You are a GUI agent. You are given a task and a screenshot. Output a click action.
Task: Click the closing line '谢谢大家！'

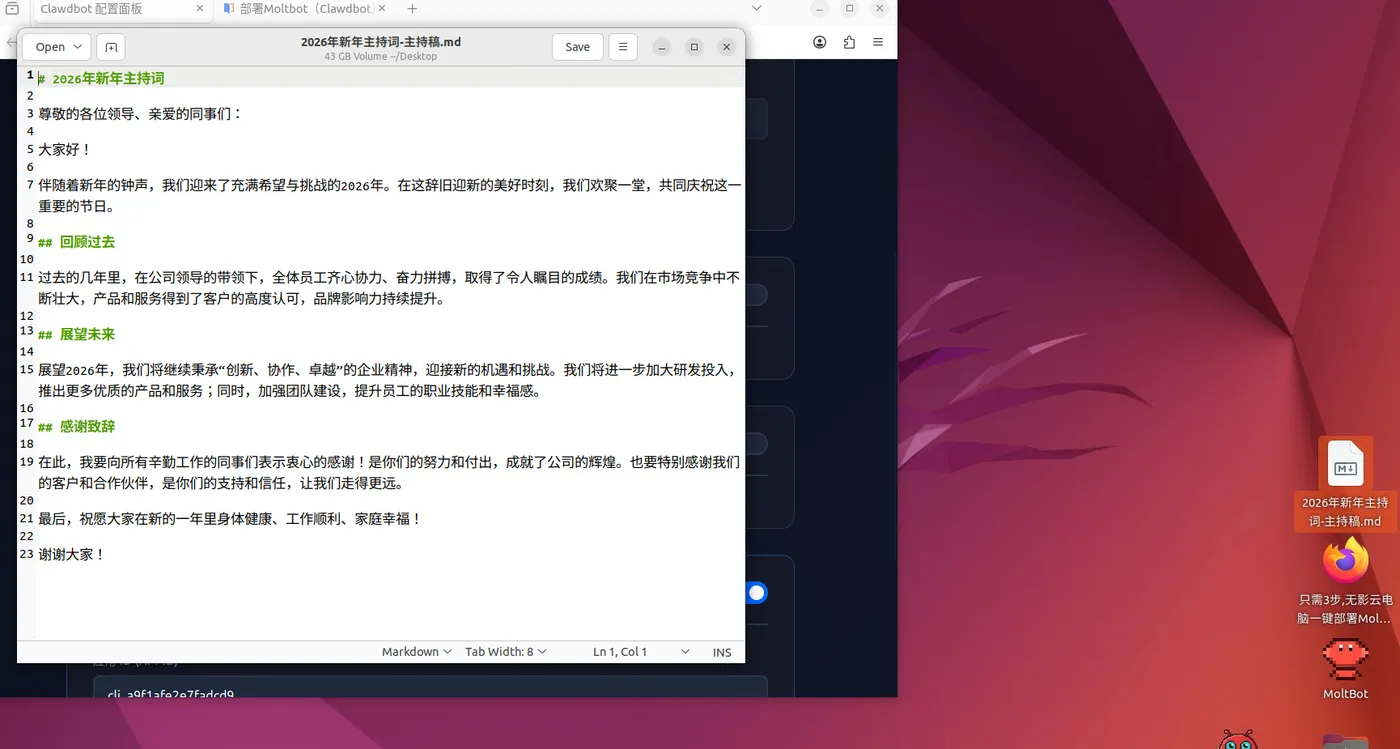(72, 554)
